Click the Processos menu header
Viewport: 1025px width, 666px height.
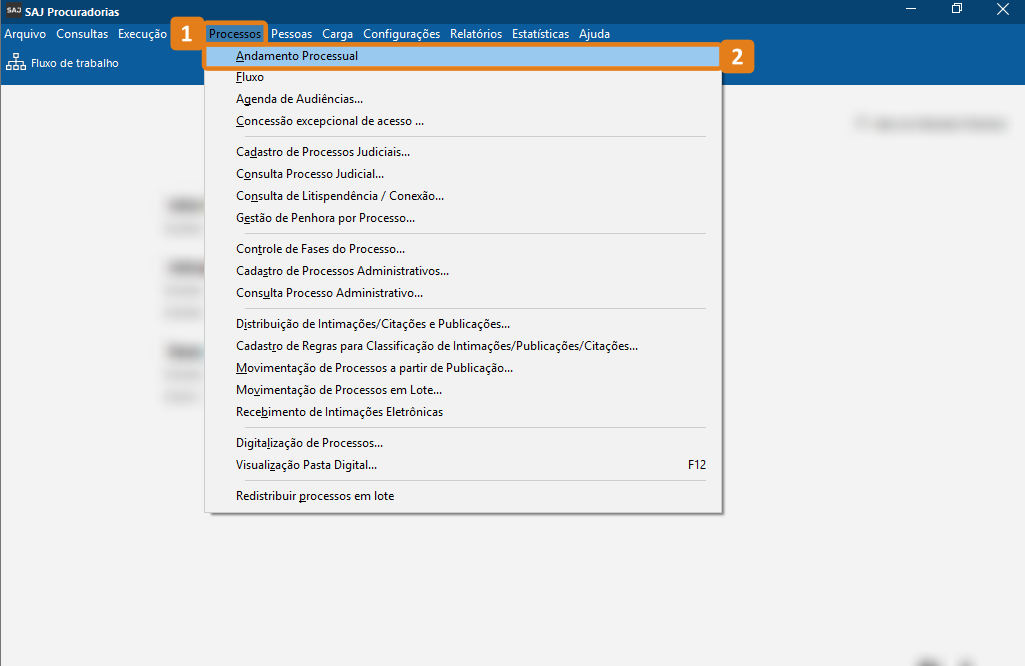click(x=235, y=34)
